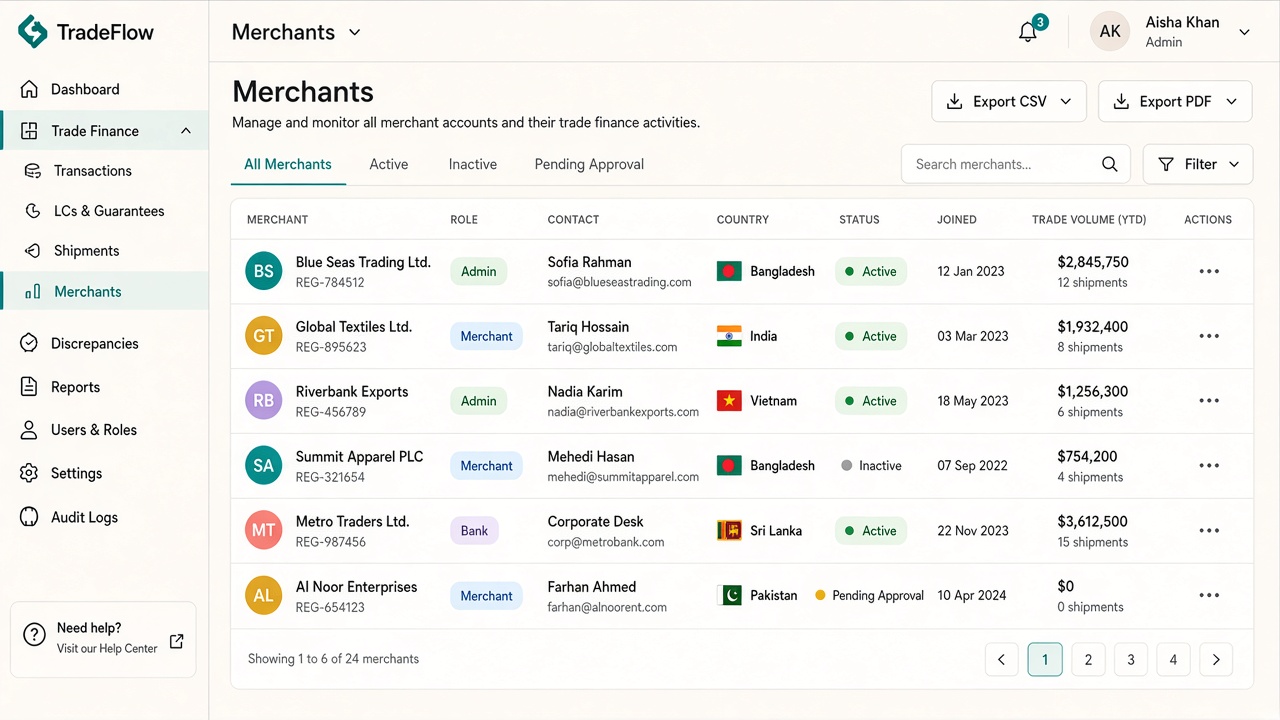The image size is (1280, 720).
Task: Switch to the Inactive tab
Action: (473, 164)
